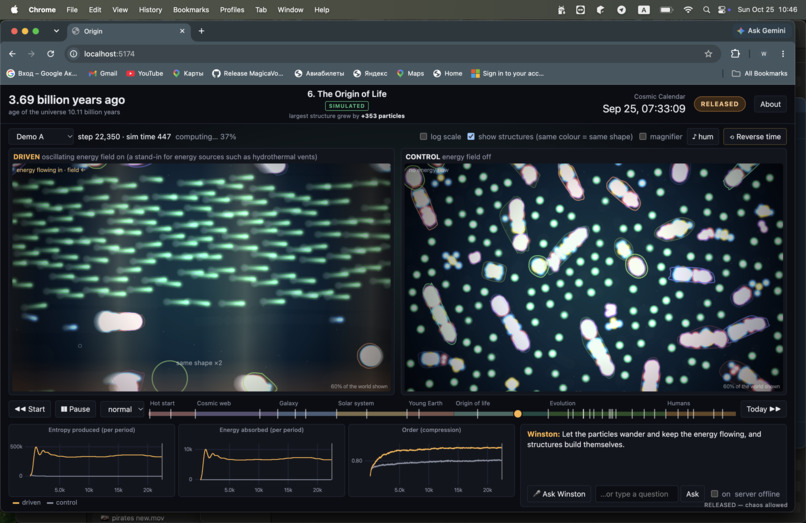
Task: Open a new tab with plus icon
Action: pyautogui.click(x=202, y=31)
